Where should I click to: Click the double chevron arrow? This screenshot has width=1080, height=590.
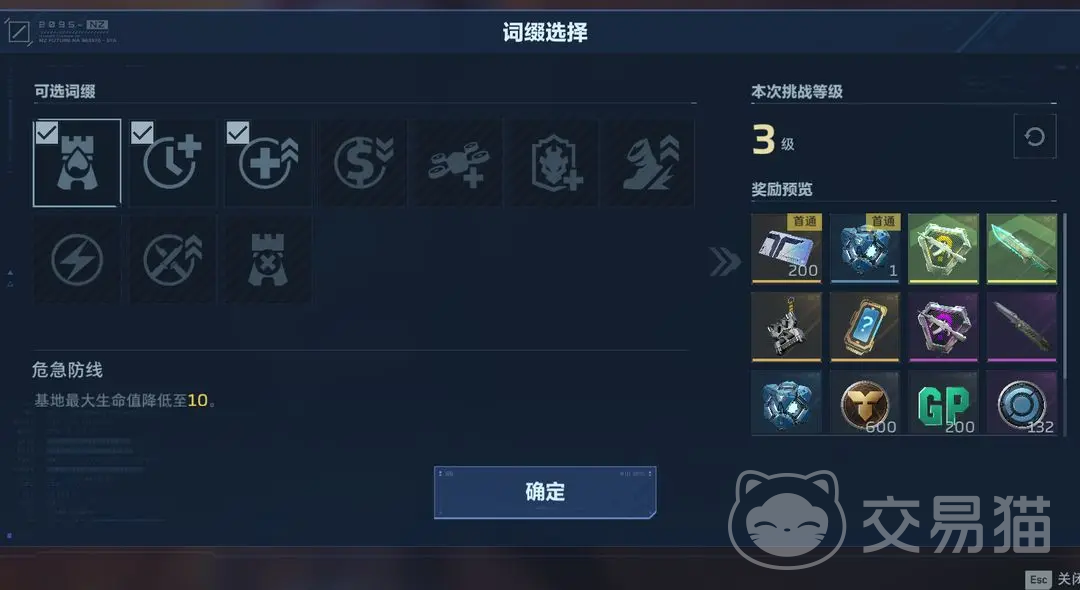(725, 262)
